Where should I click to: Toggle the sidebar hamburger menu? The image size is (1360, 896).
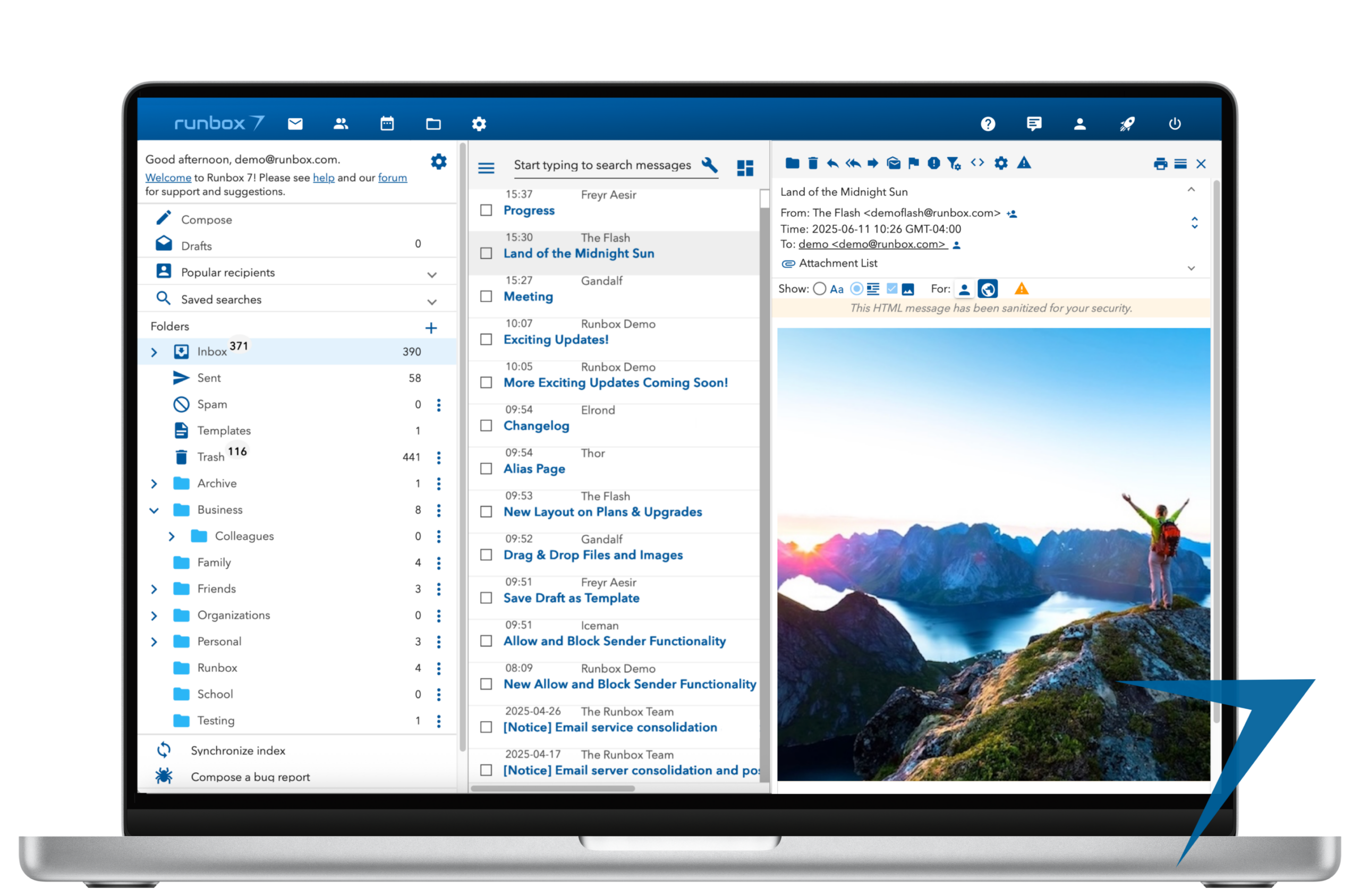pyautogui.click(x=486, y=168)
